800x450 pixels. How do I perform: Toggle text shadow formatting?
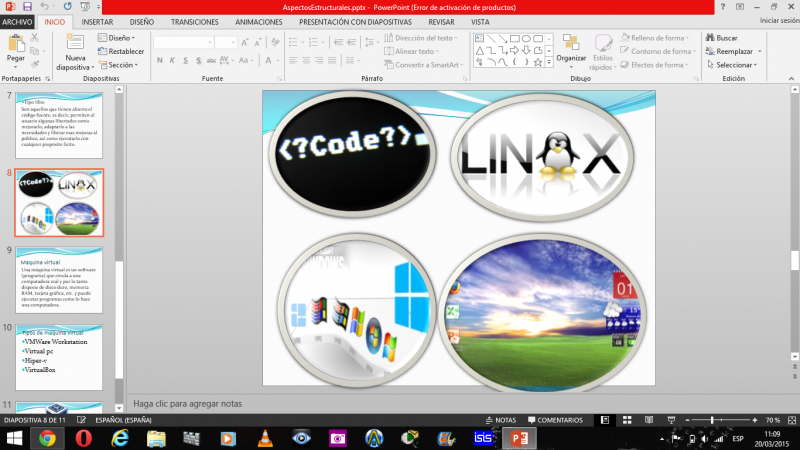(198, 60)
